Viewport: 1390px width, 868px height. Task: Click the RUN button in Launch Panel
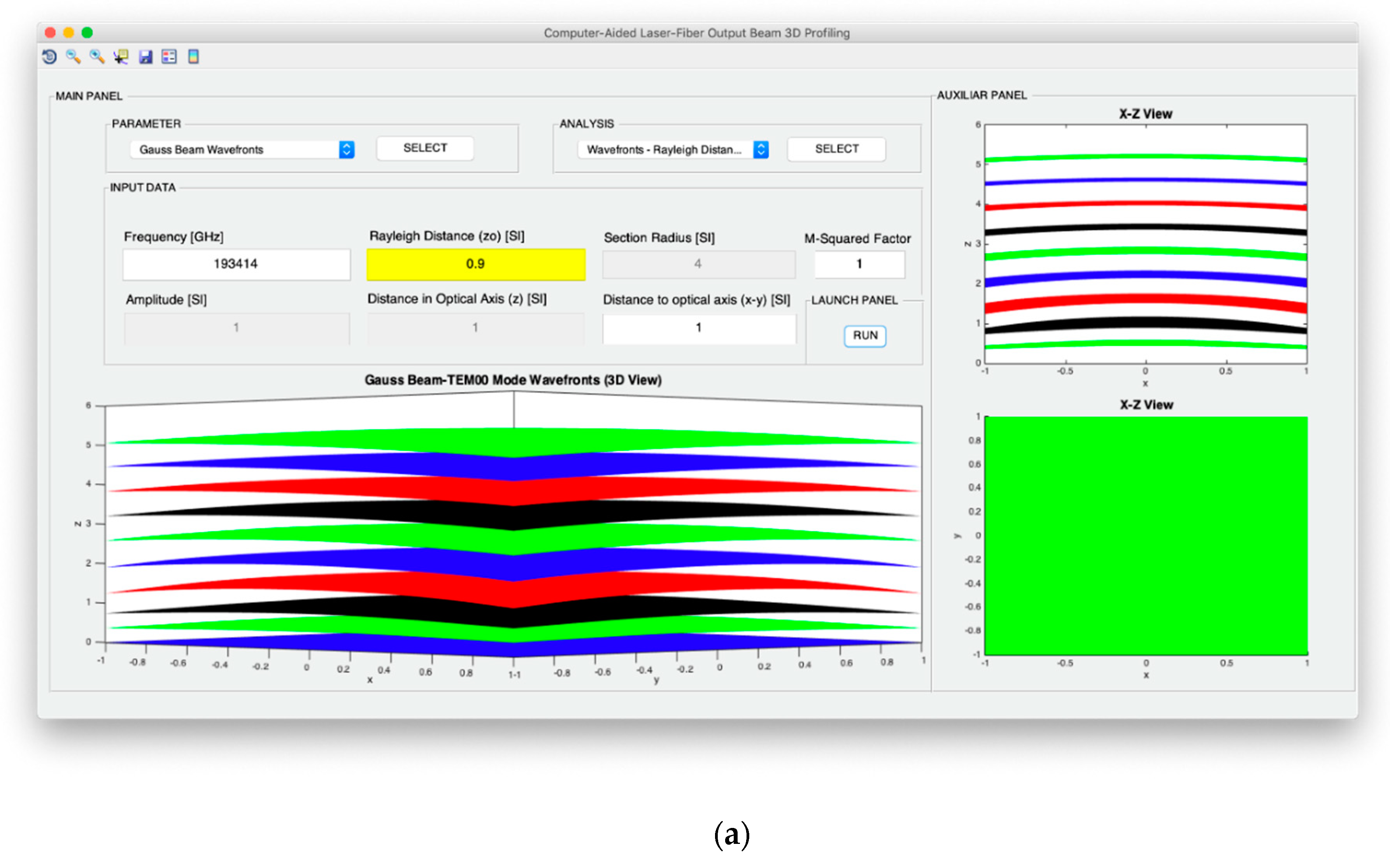pyautogui.click(x=864, y=335)
